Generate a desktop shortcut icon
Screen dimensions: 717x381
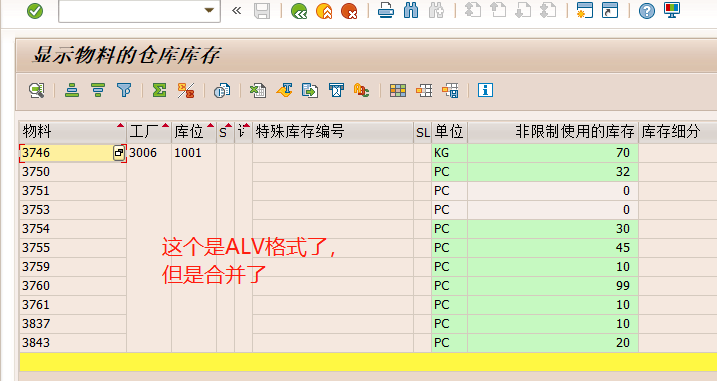coord(610,10)
